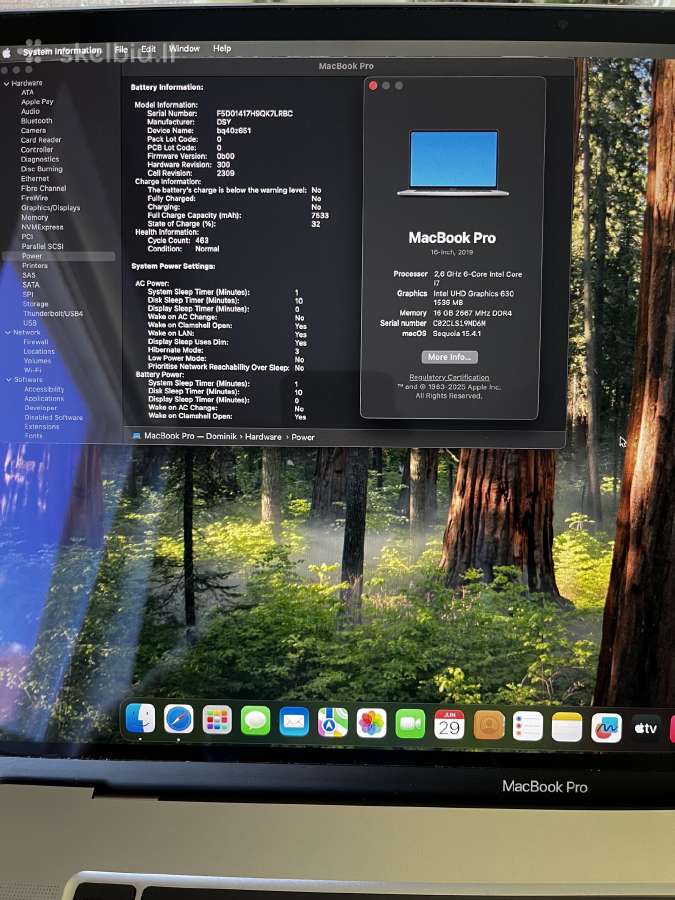
Task: Select Bluetooth in the sidebar
Action: tap(37, 121)
